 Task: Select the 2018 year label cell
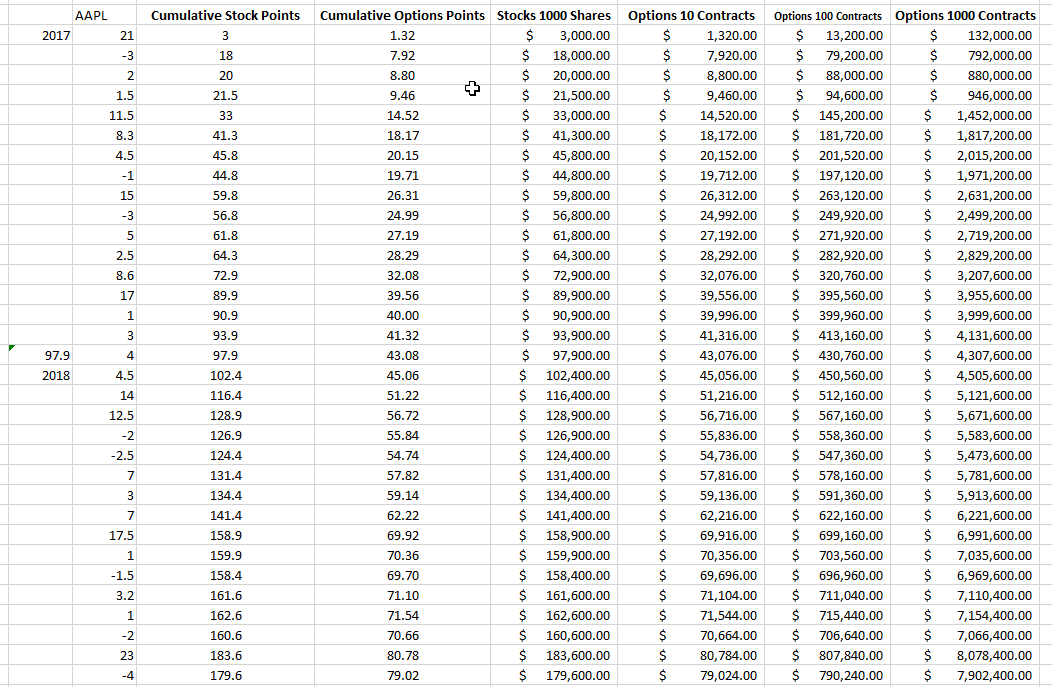click(56, 376)
